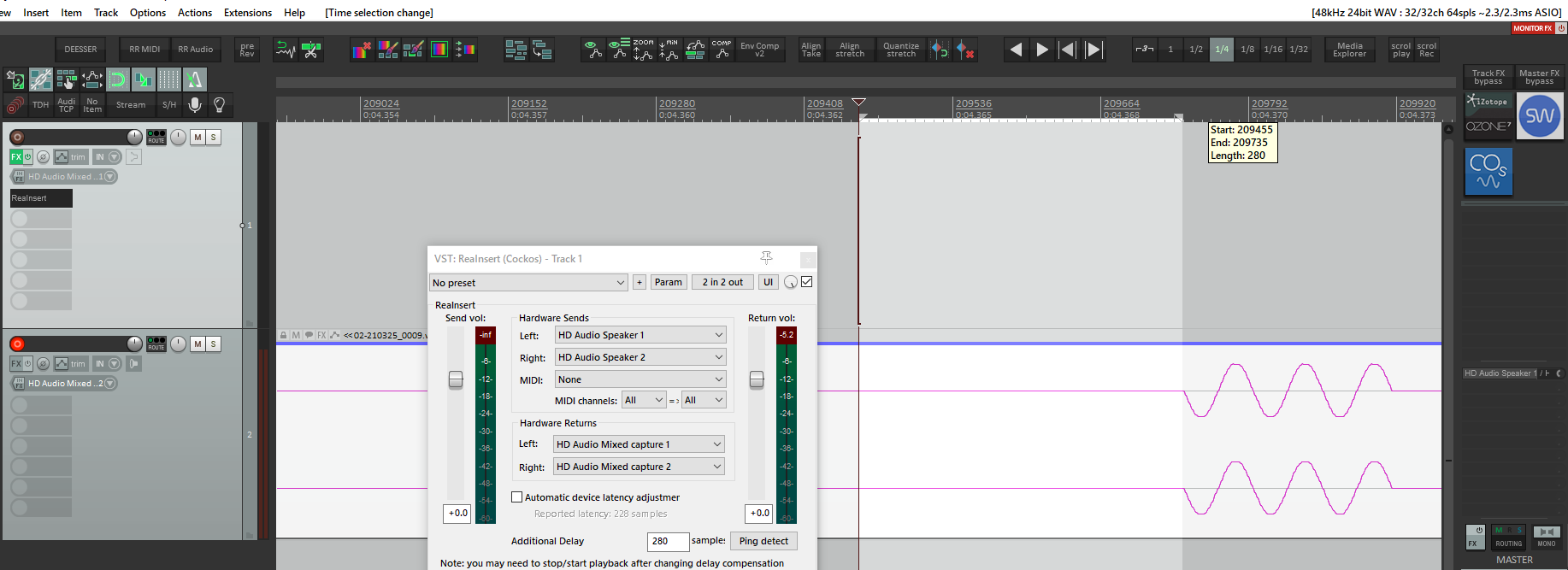Screen dimensions: 1568x570
Task: Enable Automatic device latency adjustmer checkbox
Action: pos(516,497)
